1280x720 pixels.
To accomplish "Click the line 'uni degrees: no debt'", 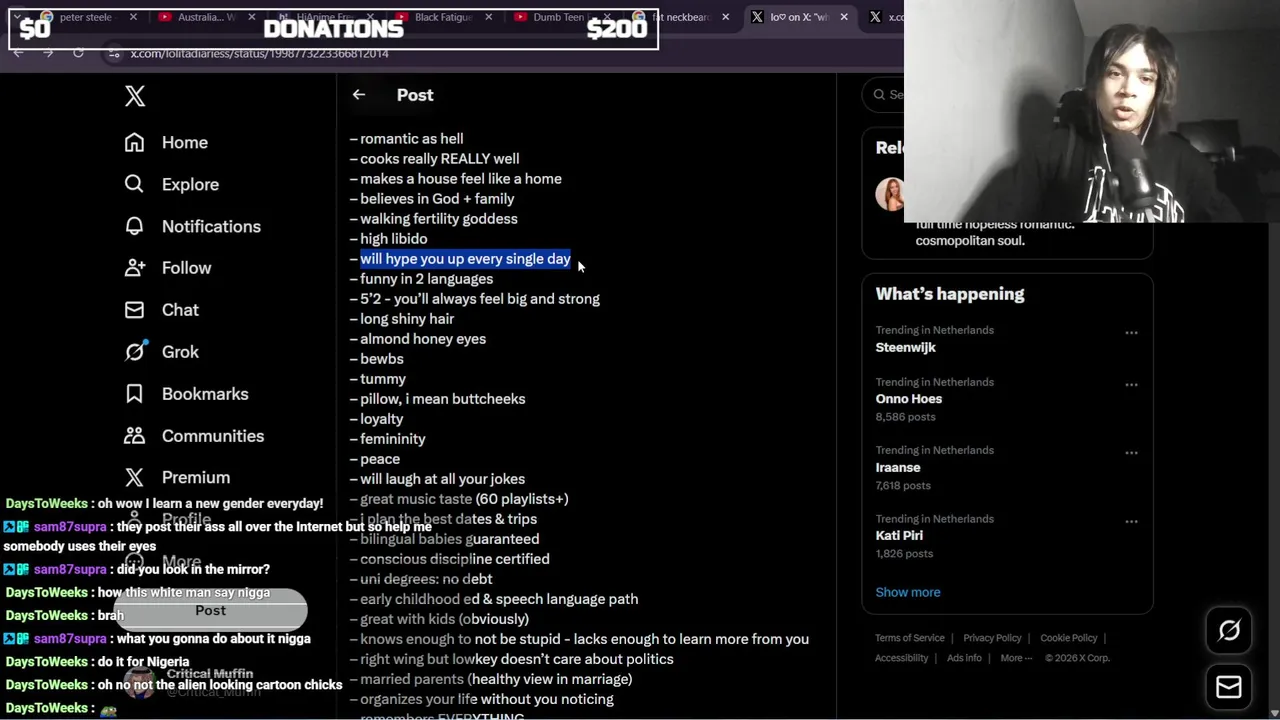I will click(426, 579).
